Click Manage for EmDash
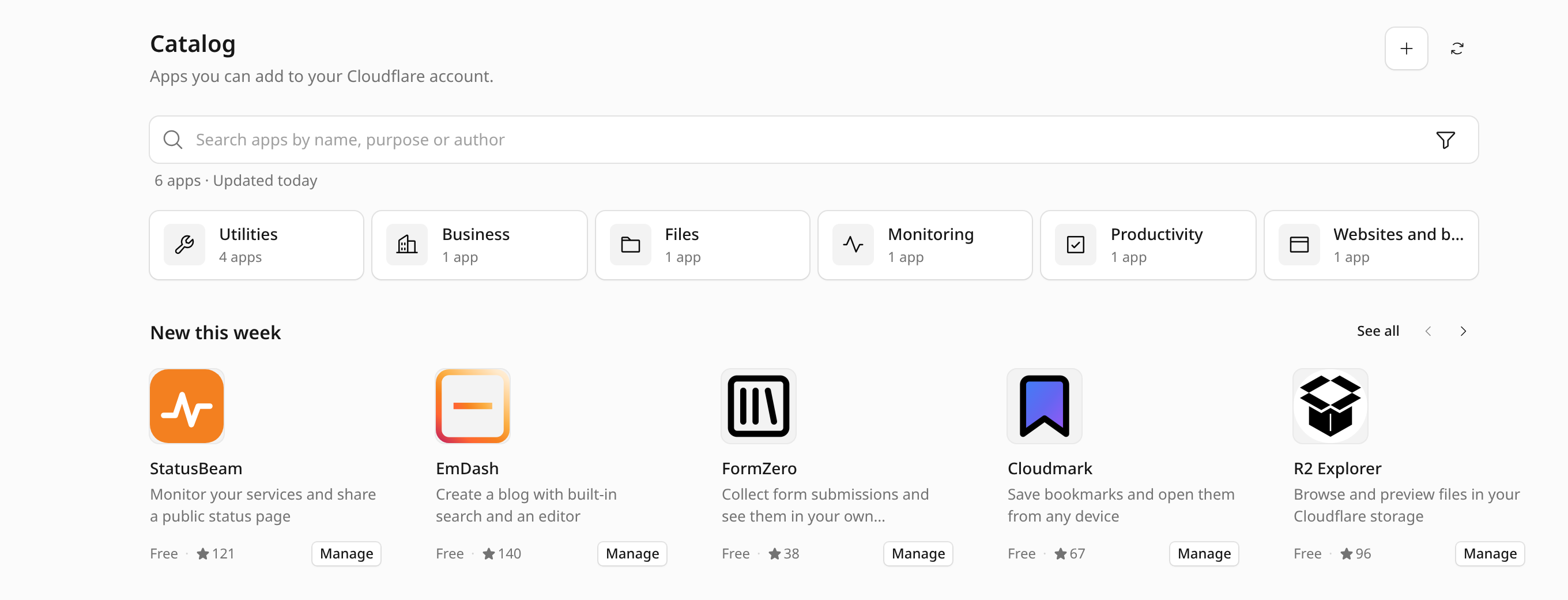The height and width of the screenshot is (600, 1568). [x=632, y=554]
